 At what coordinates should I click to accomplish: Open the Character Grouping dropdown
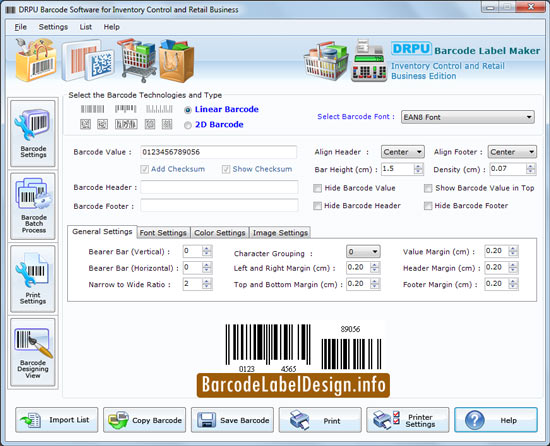pos(363,251)
